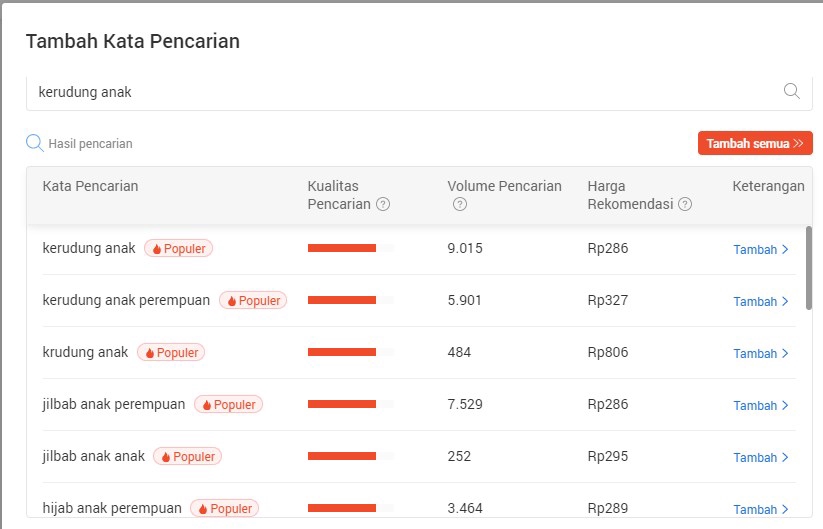
Task: Click Populer badge for jilbab anak anak
Action: [x=188, y=456]
